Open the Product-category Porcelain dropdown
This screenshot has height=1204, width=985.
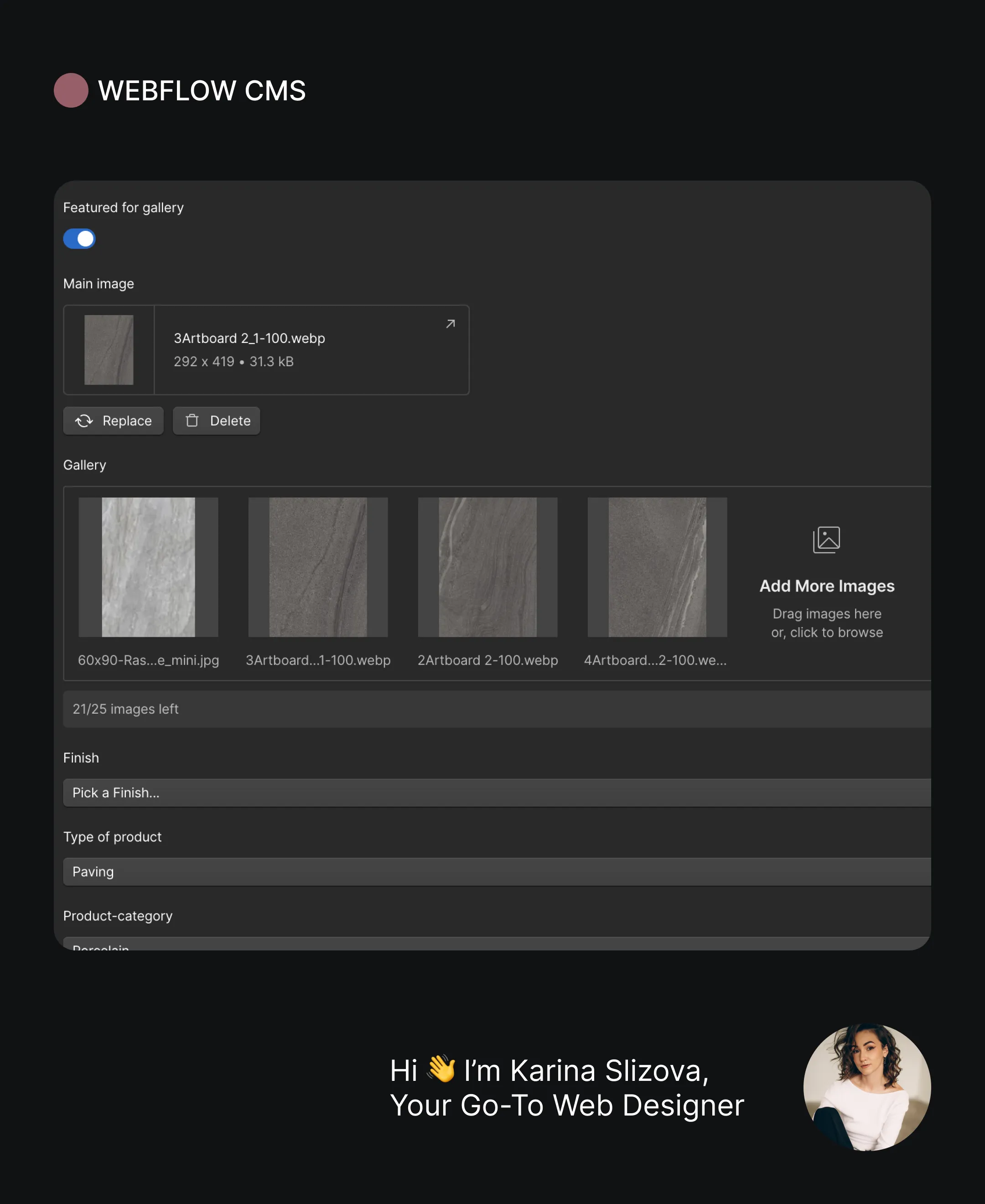click(497, 944)
